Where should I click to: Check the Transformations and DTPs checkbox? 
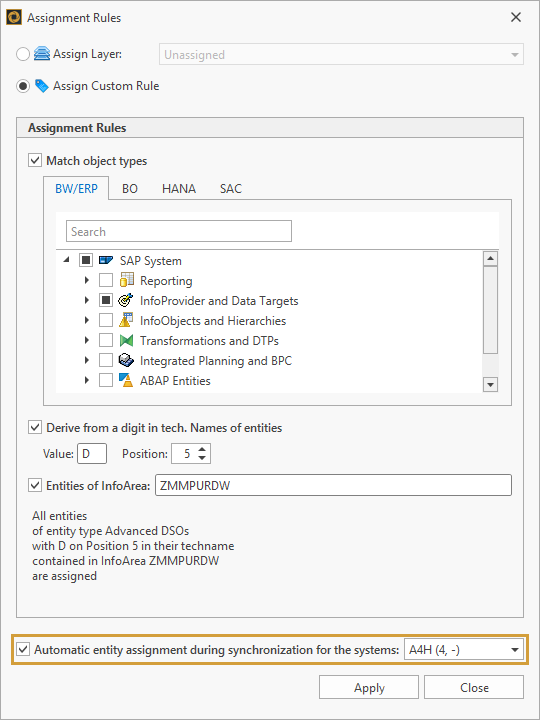click(x=106, y=341)
